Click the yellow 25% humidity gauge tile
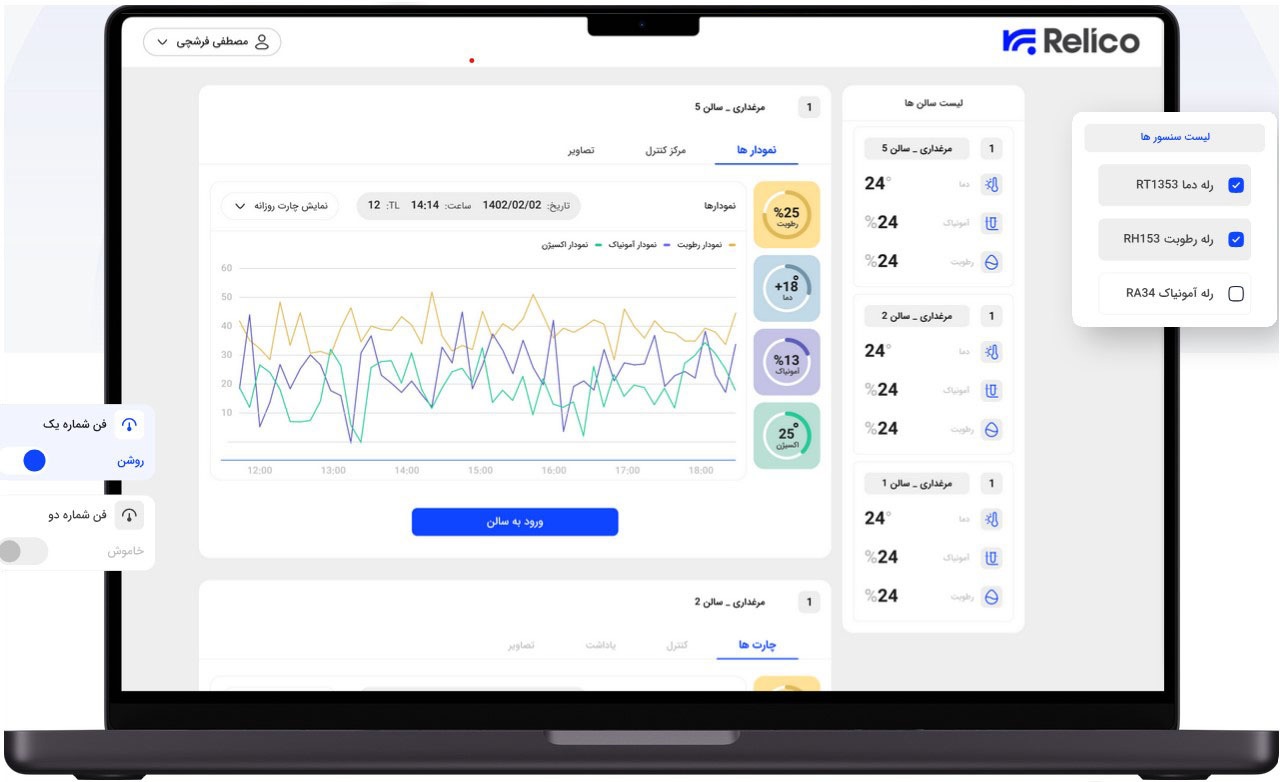1282x782 pixels. pyautogui.click(x=786, y=214)
